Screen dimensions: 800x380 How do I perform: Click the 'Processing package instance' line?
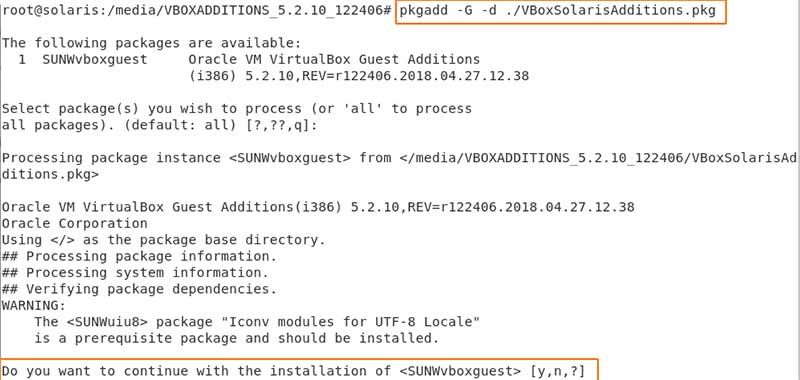(x=399, y=158)
